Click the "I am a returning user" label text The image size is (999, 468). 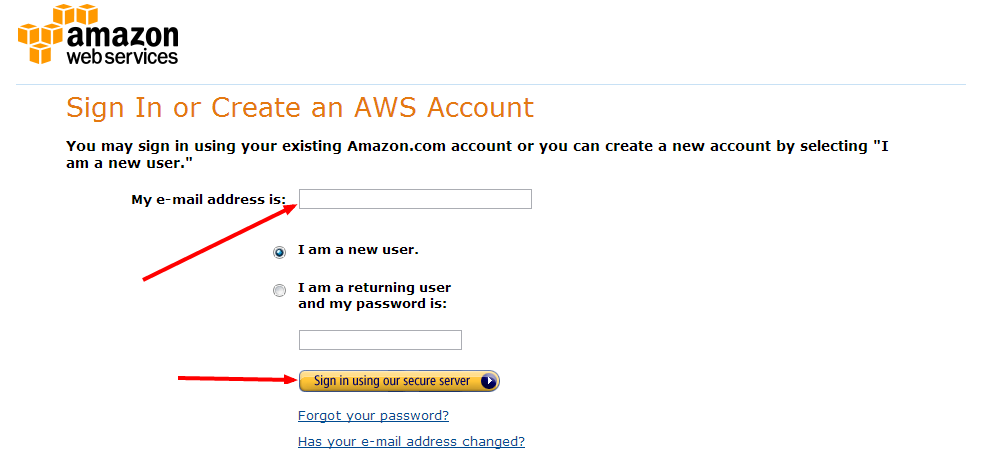[374, 287]
